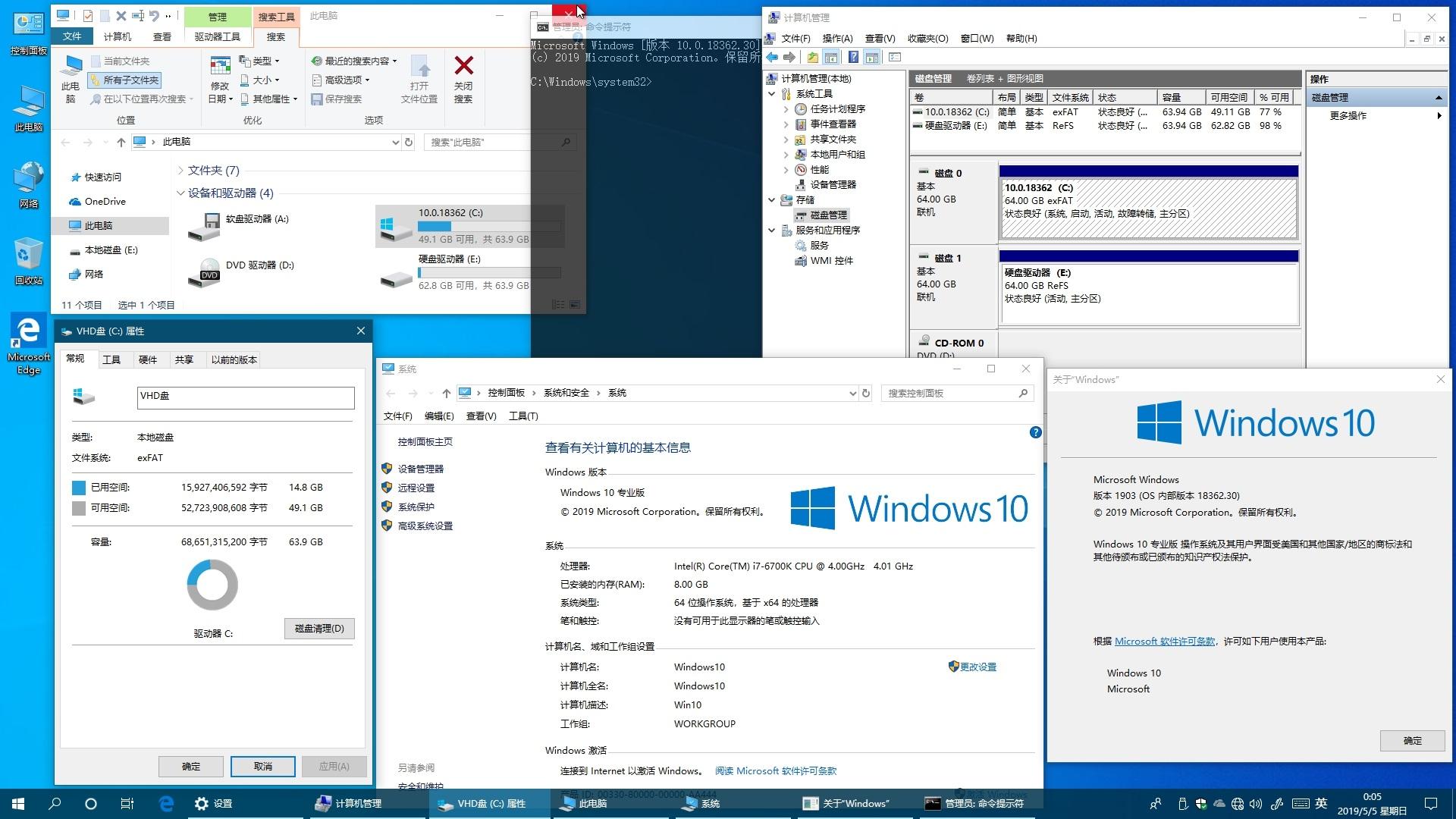Screen dimensions: 1456x819
Task: Click the blue help icon in Computer Management toolbar
Action: (853, 57)
